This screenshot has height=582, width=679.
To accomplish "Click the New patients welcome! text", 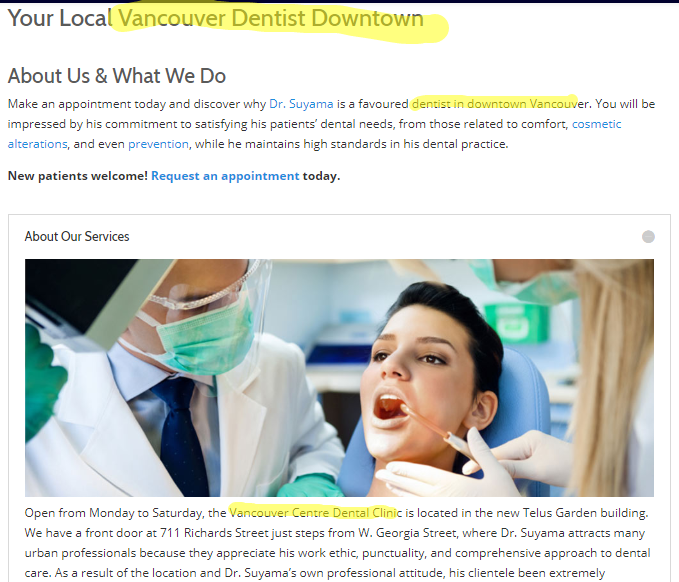I will (78, 176).
